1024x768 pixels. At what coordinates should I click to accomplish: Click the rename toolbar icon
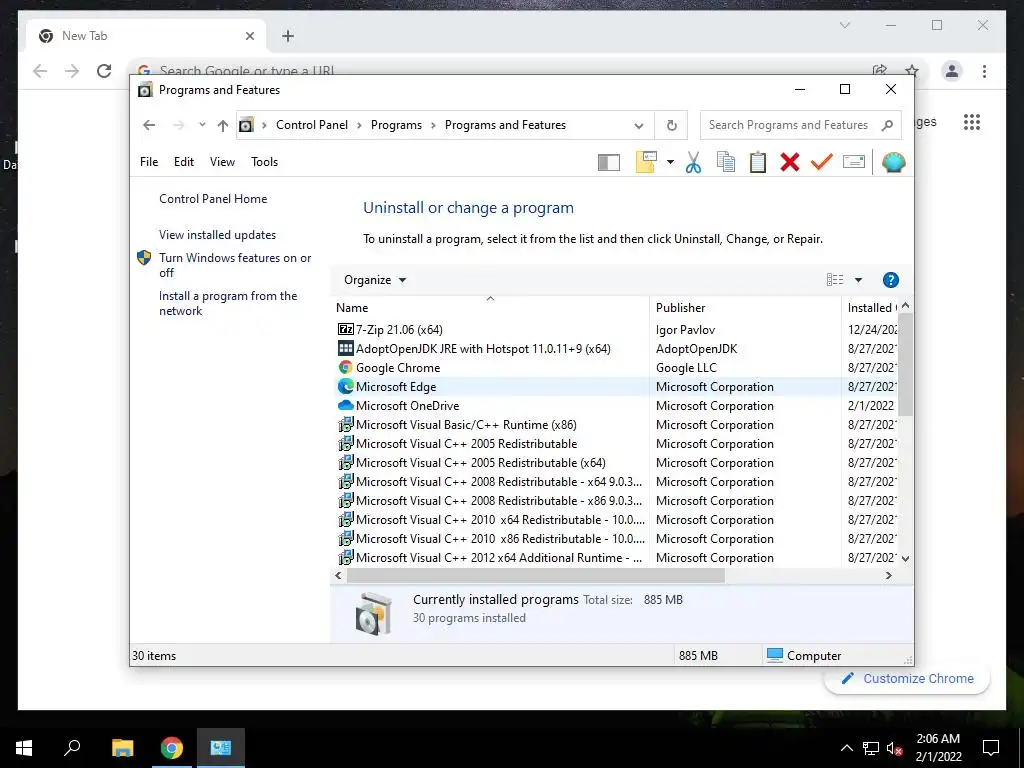pos(854,161)
